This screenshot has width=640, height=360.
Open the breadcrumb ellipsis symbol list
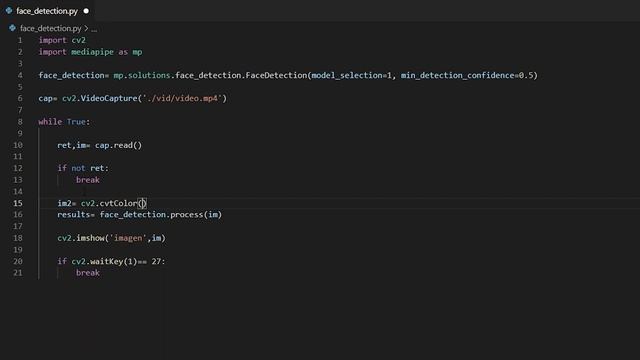(x=94, y=29)
